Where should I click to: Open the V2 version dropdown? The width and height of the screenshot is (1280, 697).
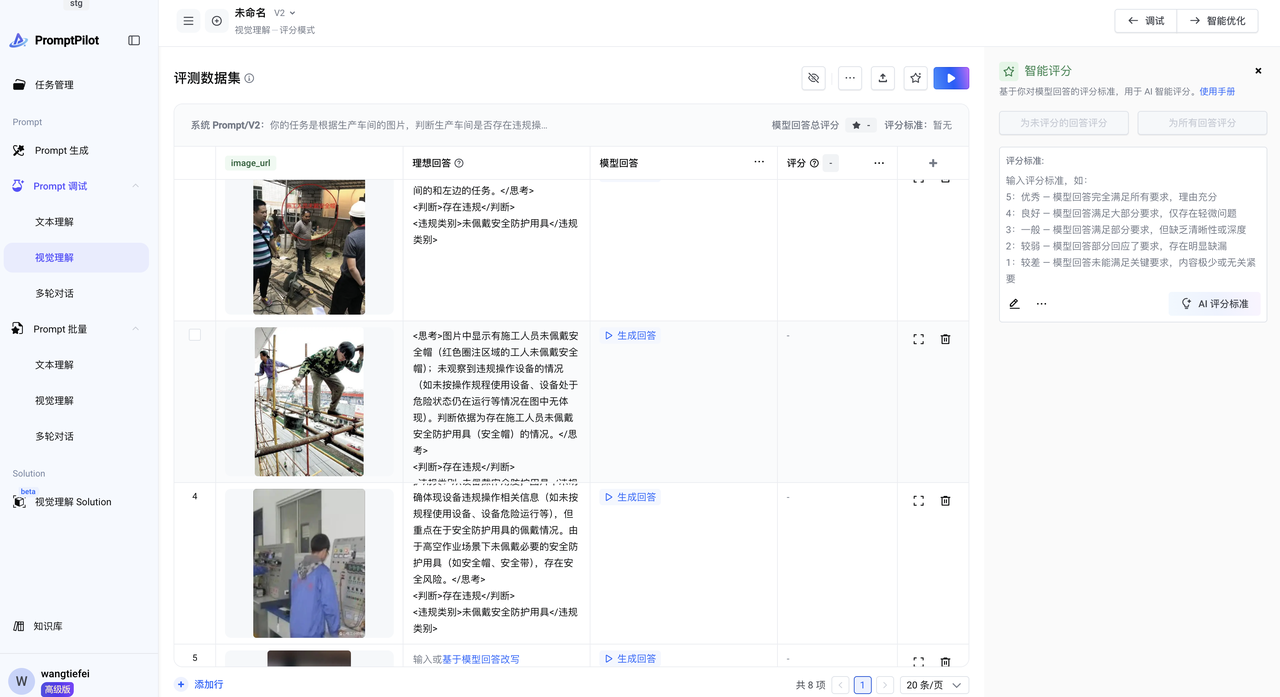click(285, 13)
